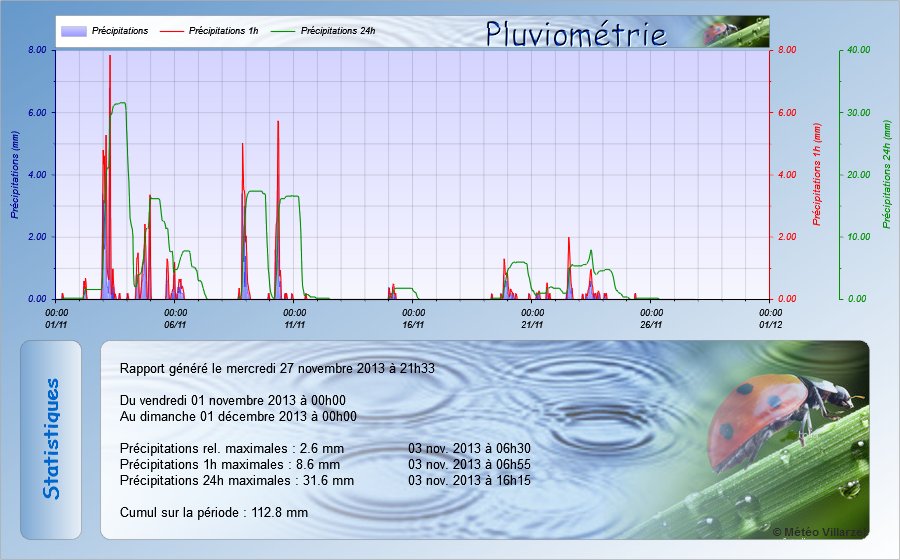Select the vertical Statistiques side tab
The height and width of the screenshot is (560, 900).
point(51,440)
